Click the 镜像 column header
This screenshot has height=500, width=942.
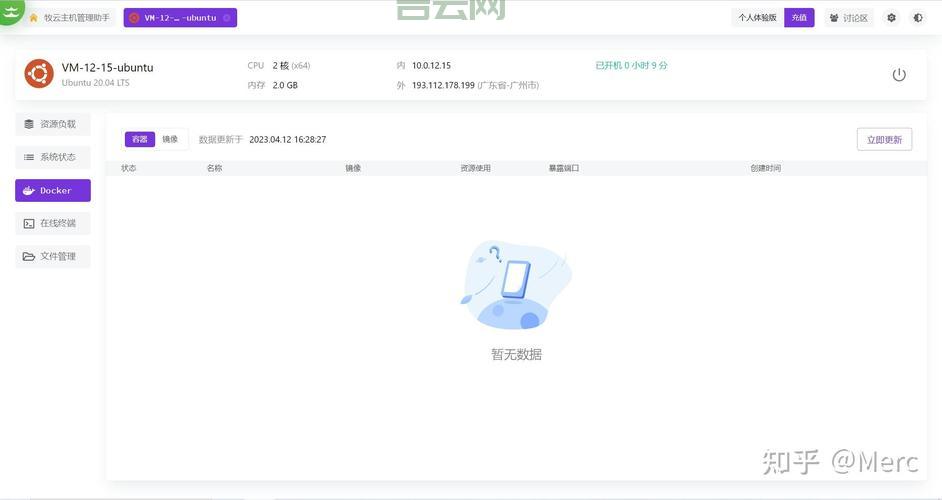click(353, 168)
